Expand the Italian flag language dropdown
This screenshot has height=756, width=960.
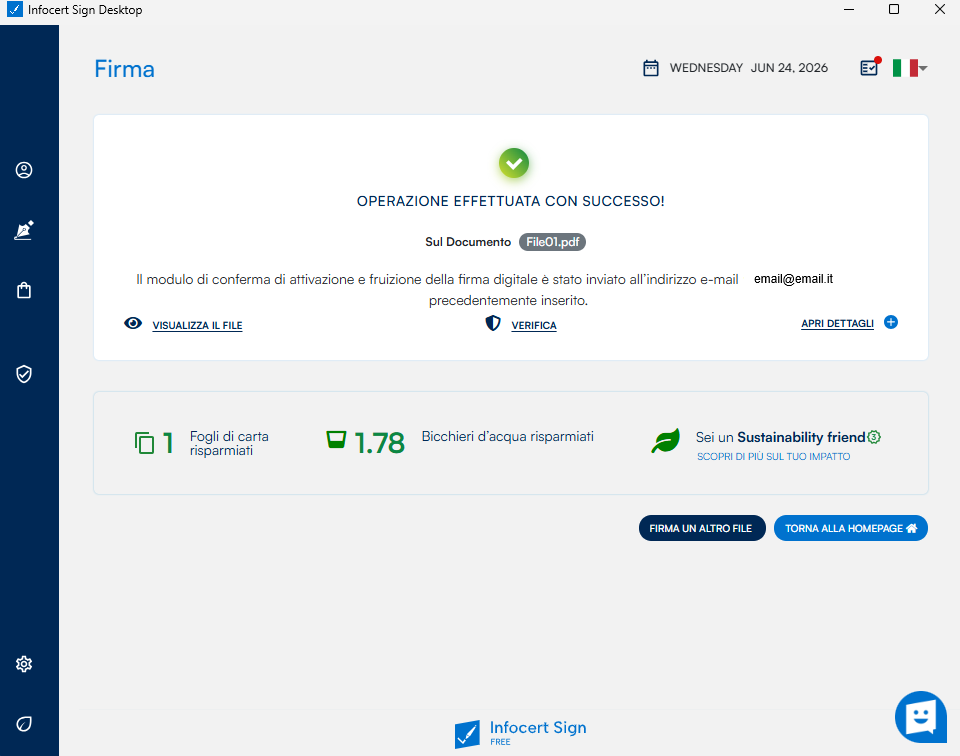910,68
